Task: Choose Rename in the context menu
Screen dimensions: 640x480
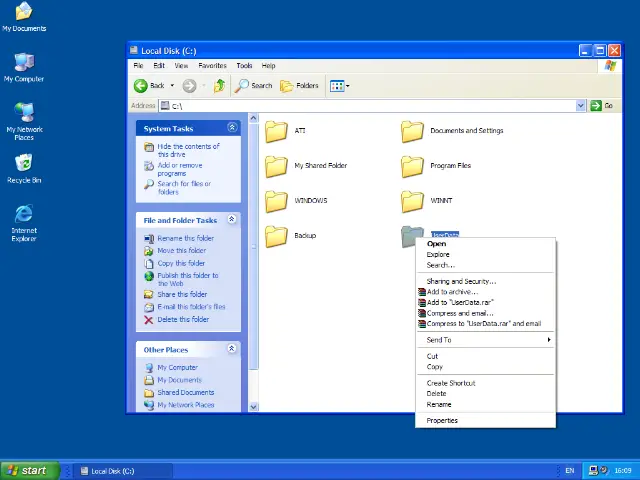Action: pyautogui.click(x=485, y=404)
